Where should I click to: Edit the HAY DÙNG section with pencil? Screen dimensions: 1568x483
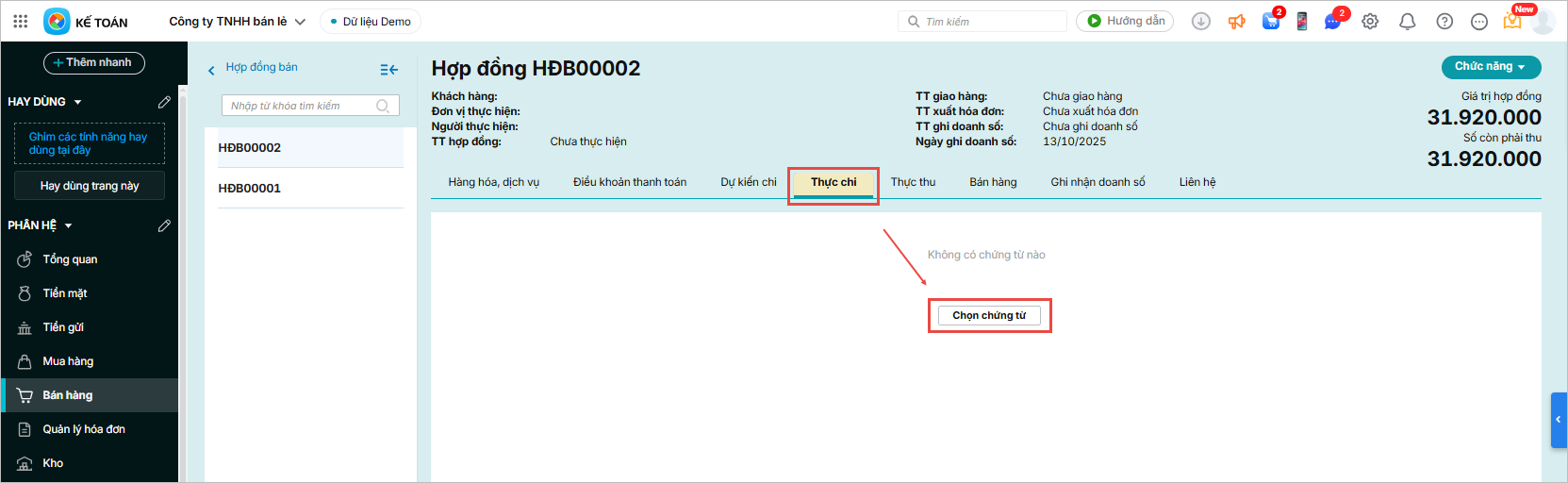pyautogui.click(x=164, y=102)
